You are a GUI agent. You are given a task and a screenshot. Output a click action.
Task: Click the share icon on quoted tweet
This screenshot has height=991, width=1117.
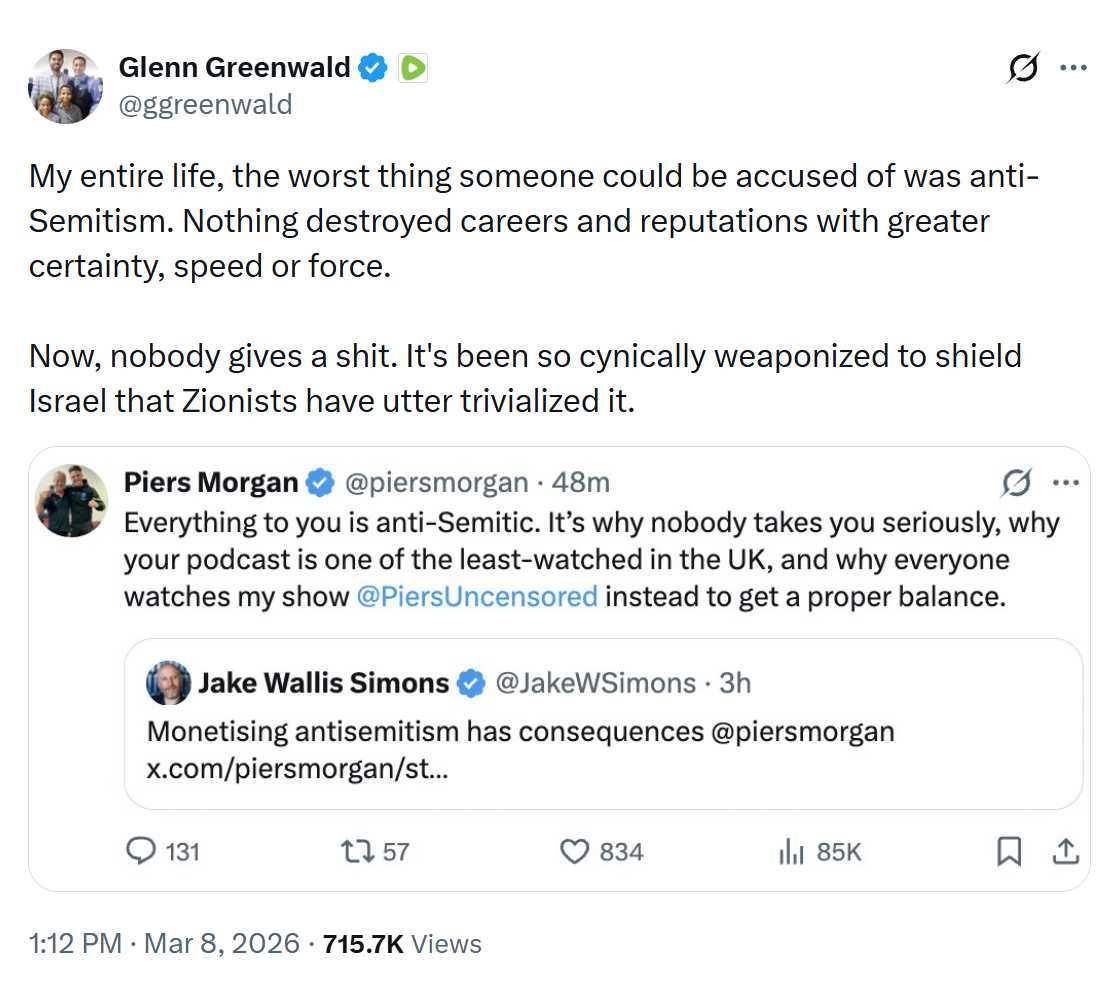click(1065, 851)
